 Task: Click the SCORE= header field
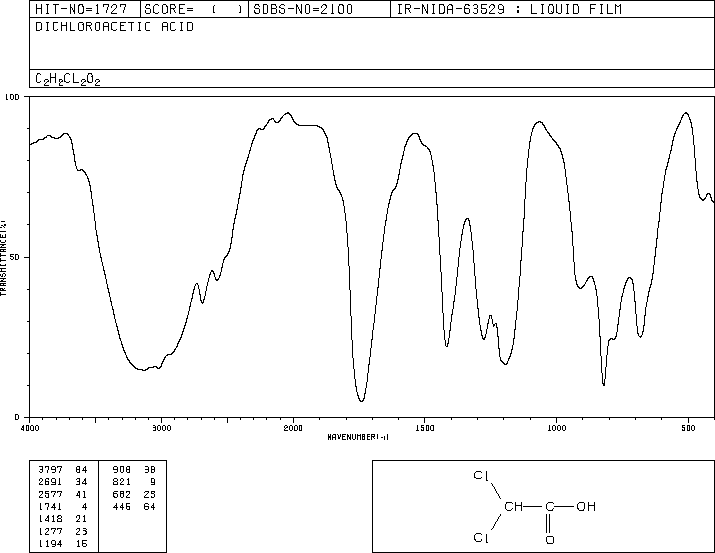pos(194,9)
